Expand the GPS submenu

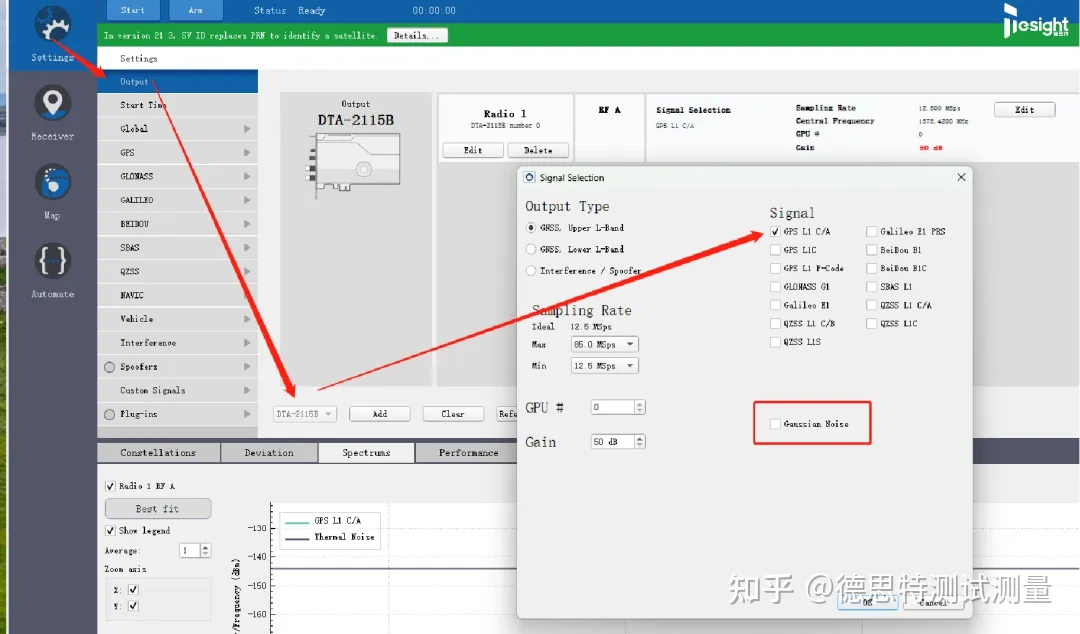point(178,152)
